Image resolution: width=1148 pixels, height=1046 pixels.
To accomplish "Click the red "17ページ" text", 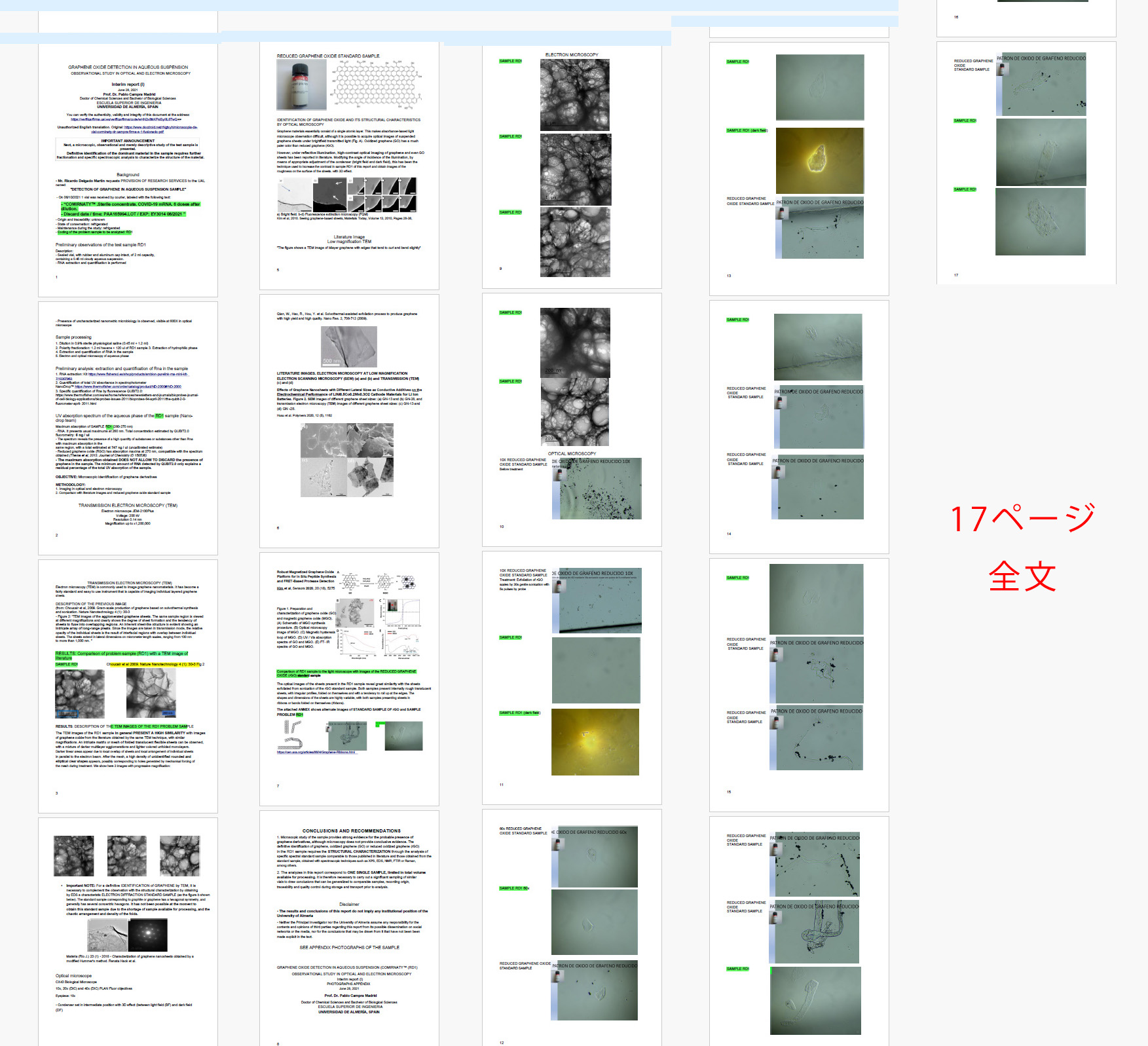I will coord(1022,519).
